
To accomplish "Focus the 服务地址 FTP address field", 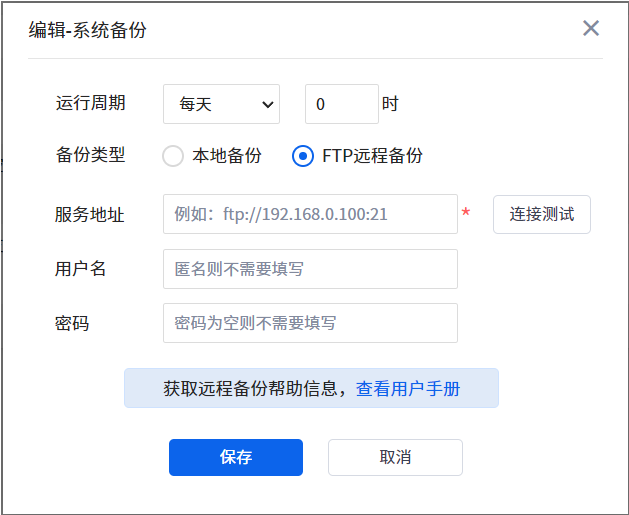I will (310, 214).
